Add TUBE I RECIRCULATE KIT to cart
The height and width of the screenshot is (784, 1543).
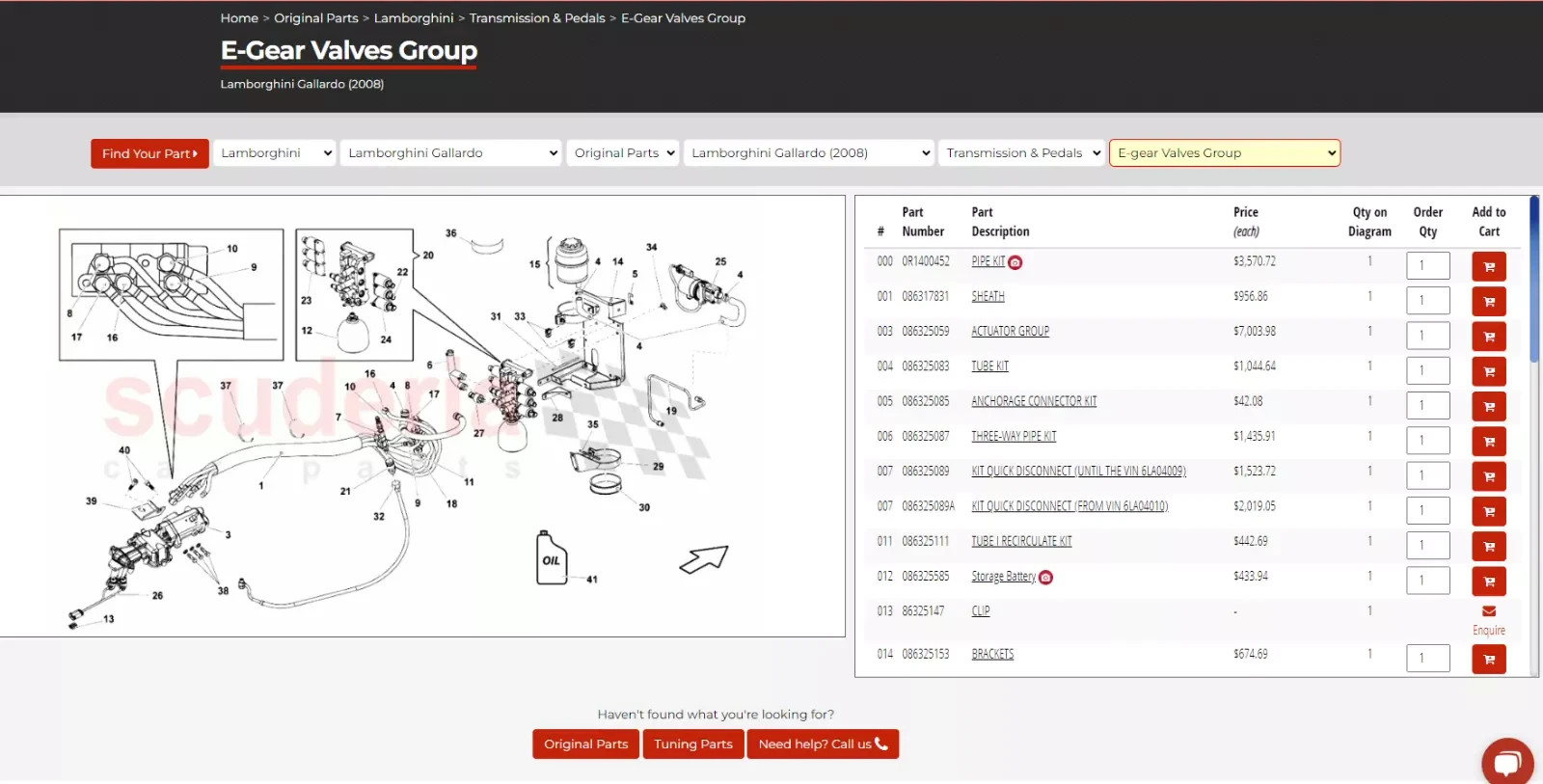pos(1489,547)
